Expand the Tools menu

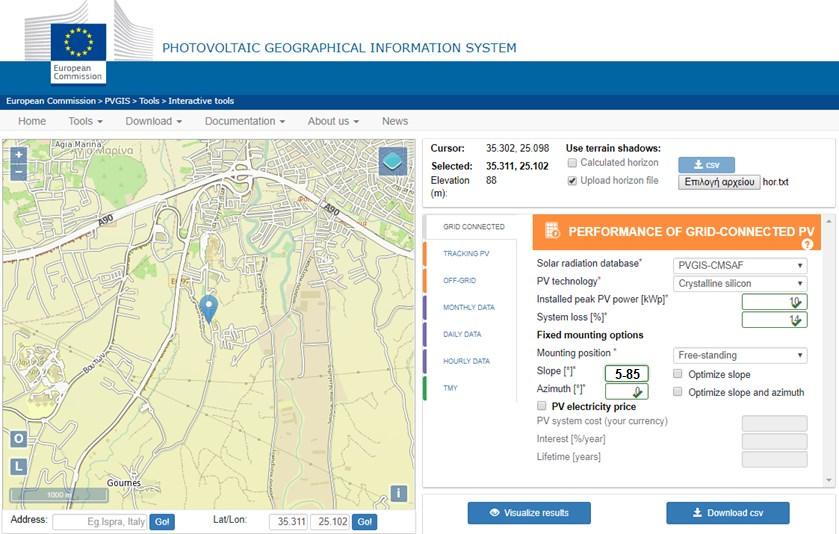(85, 121)
